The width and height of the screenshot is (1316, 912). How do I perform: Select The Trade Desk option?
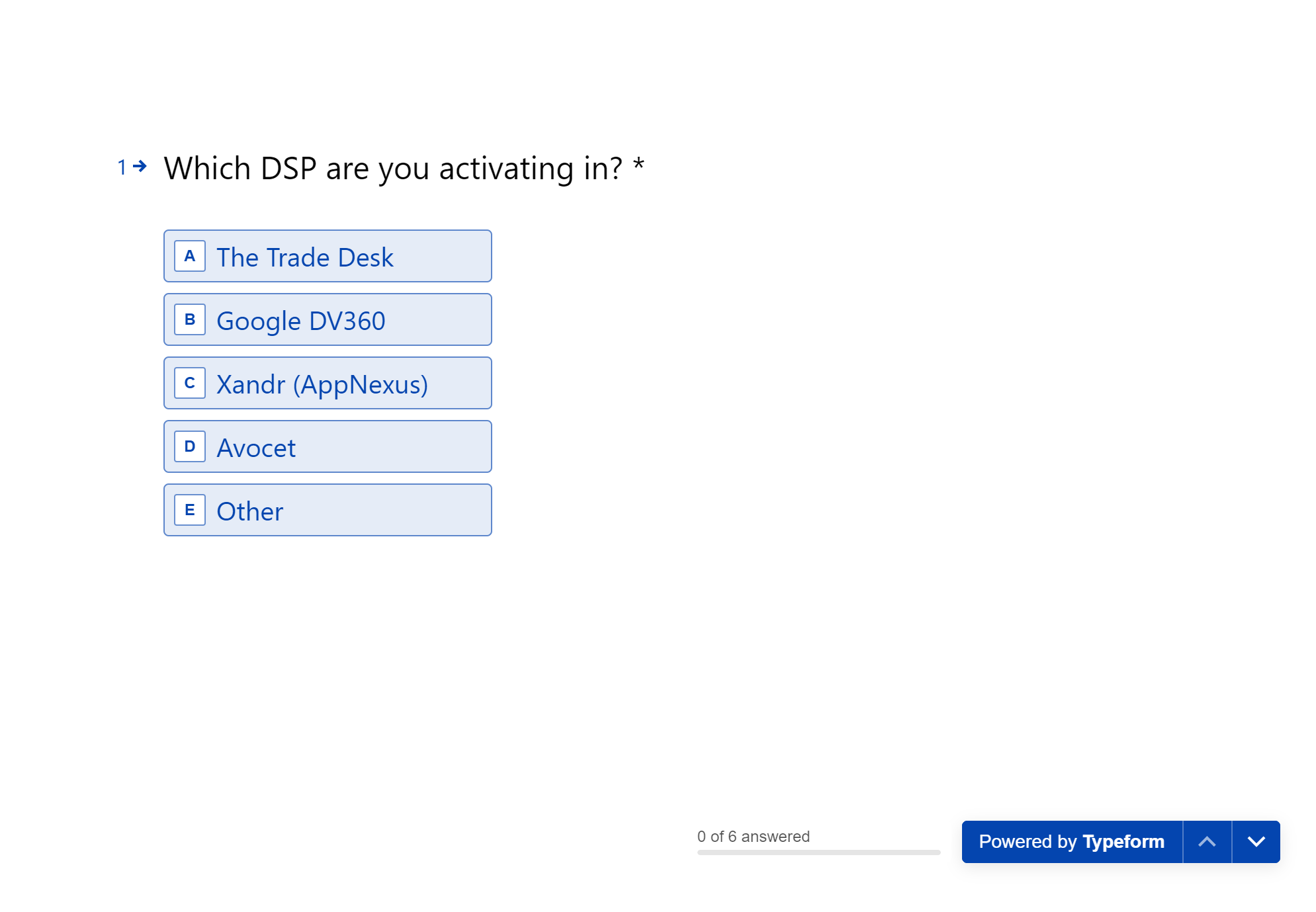coord(328,256)
